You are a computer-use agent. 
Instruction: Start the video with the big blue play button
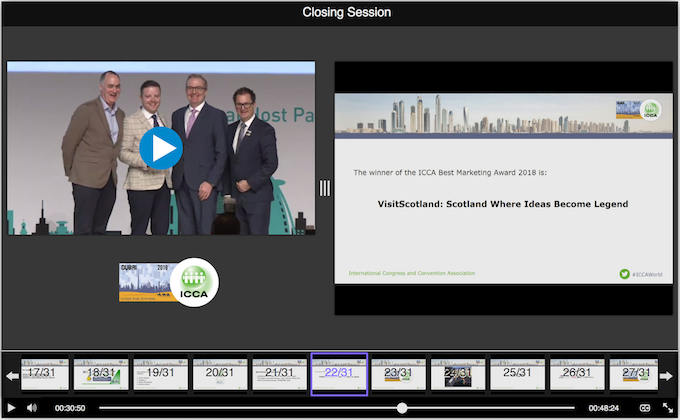point(161,148)
